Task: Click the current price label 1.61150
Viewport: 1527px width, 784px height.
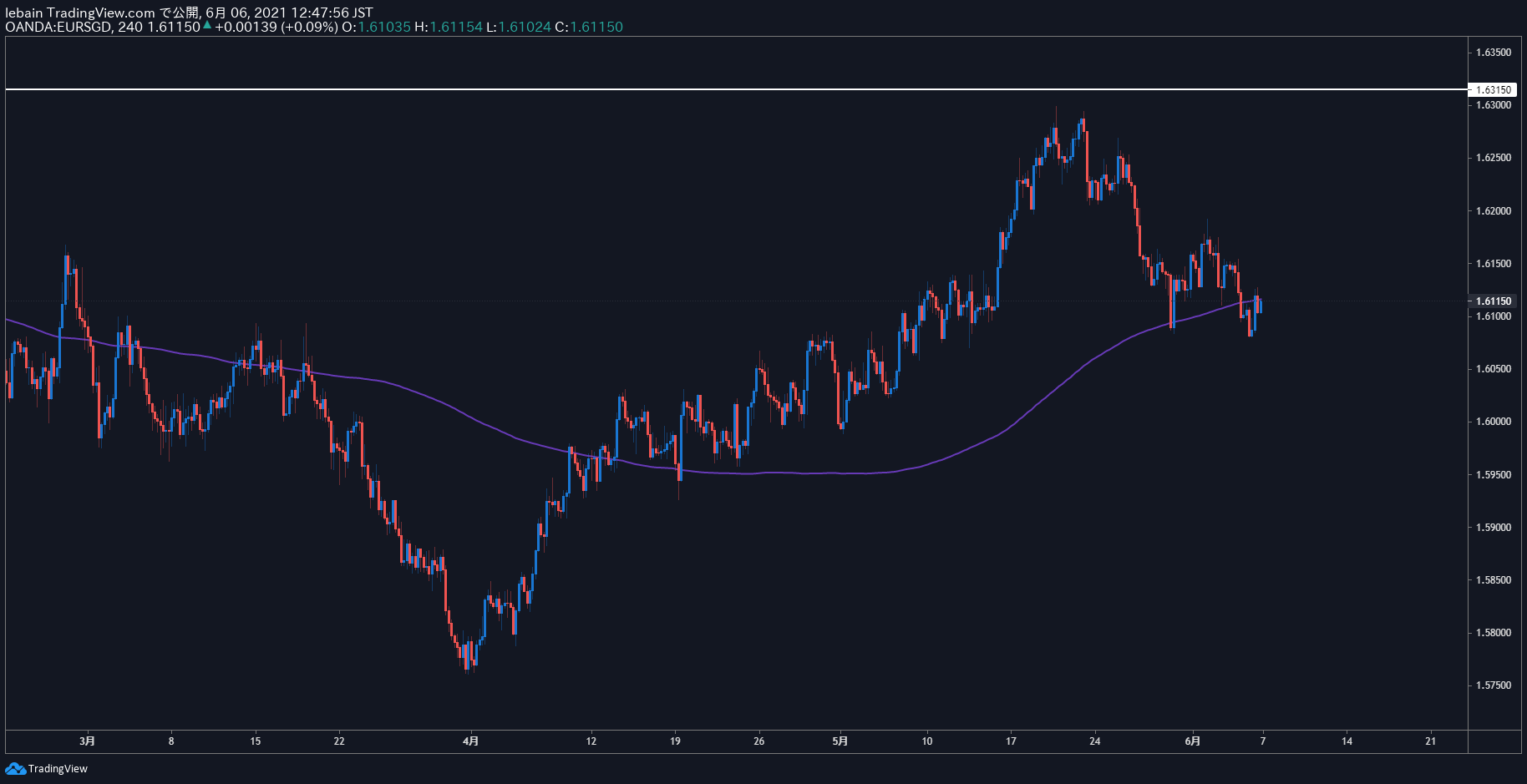Action: pyautogui.click(x=1493, y=301)
